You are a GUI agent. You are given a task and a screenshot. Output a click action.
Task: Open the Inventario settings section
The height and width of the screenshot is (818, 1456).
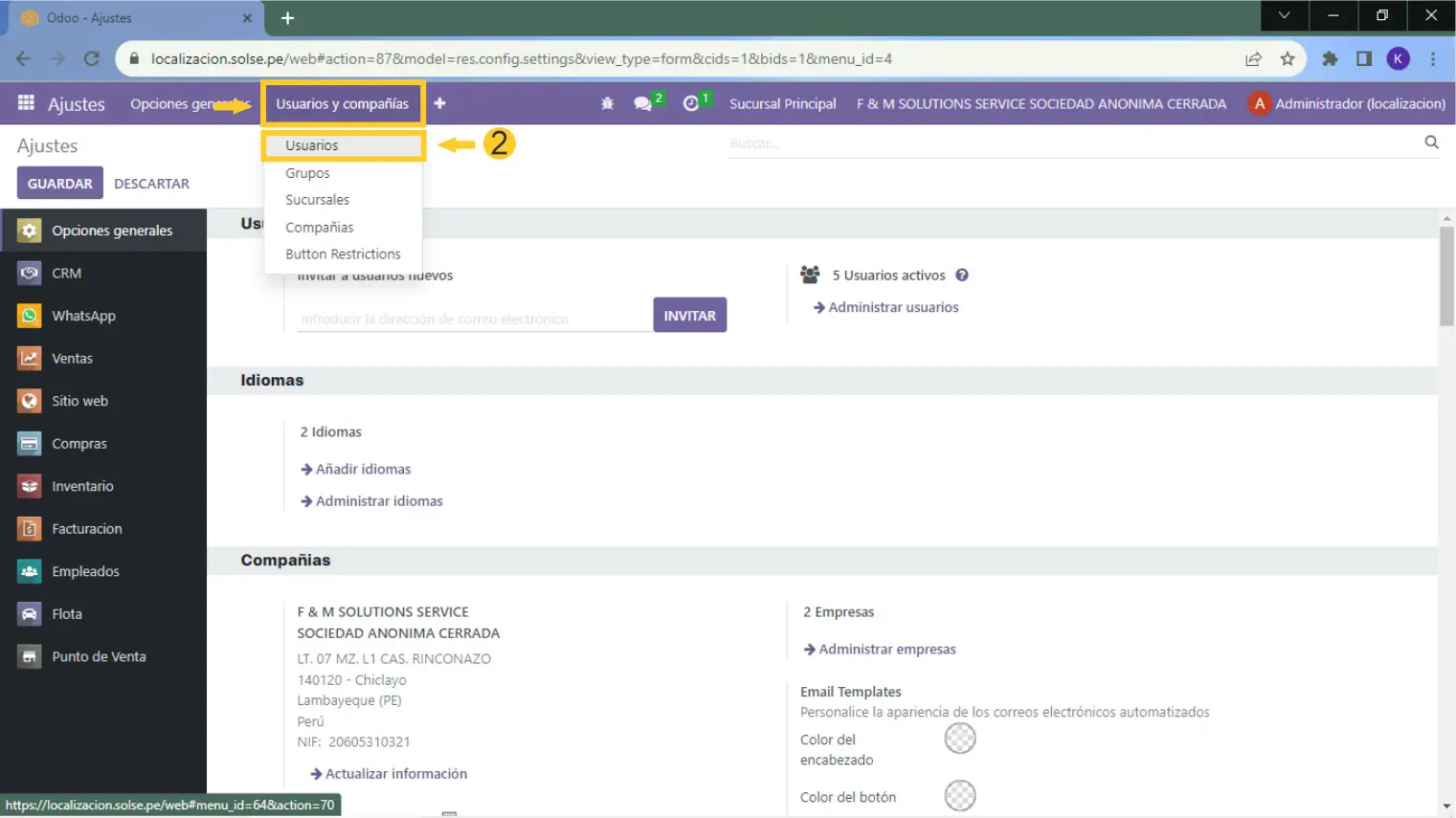coord(103,486)
